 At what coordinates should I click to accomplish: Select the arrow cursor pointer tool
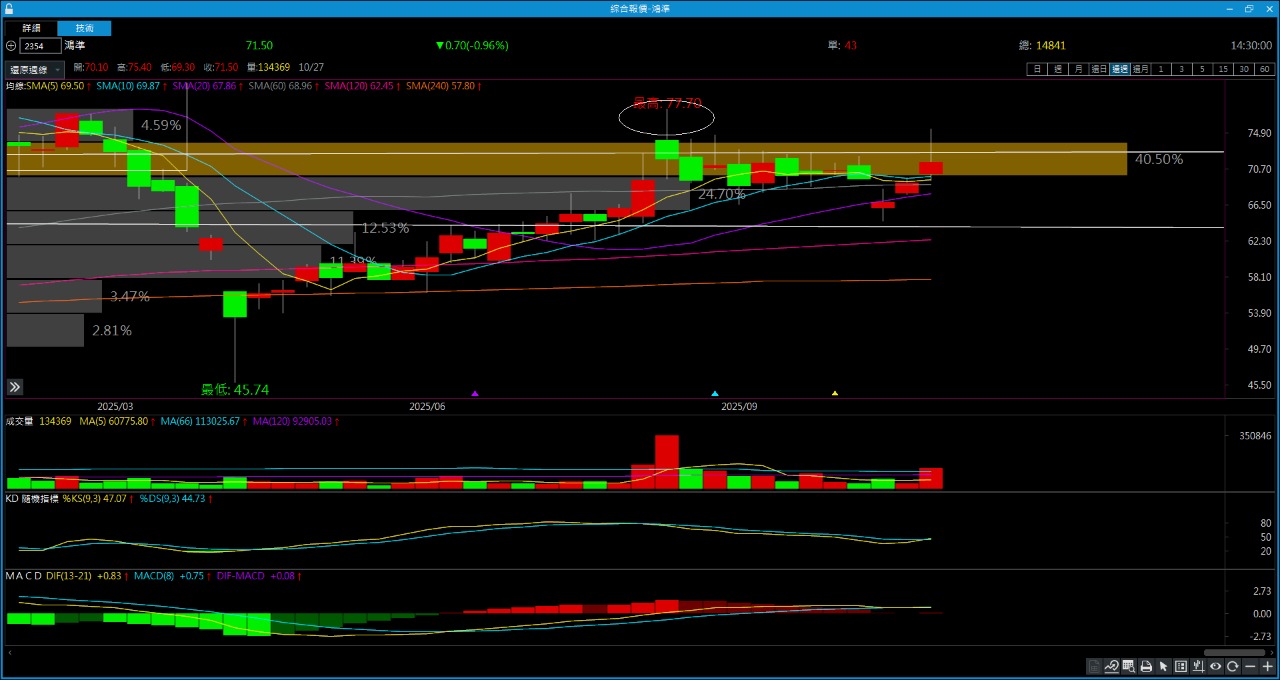click(x=1163, y=666)
